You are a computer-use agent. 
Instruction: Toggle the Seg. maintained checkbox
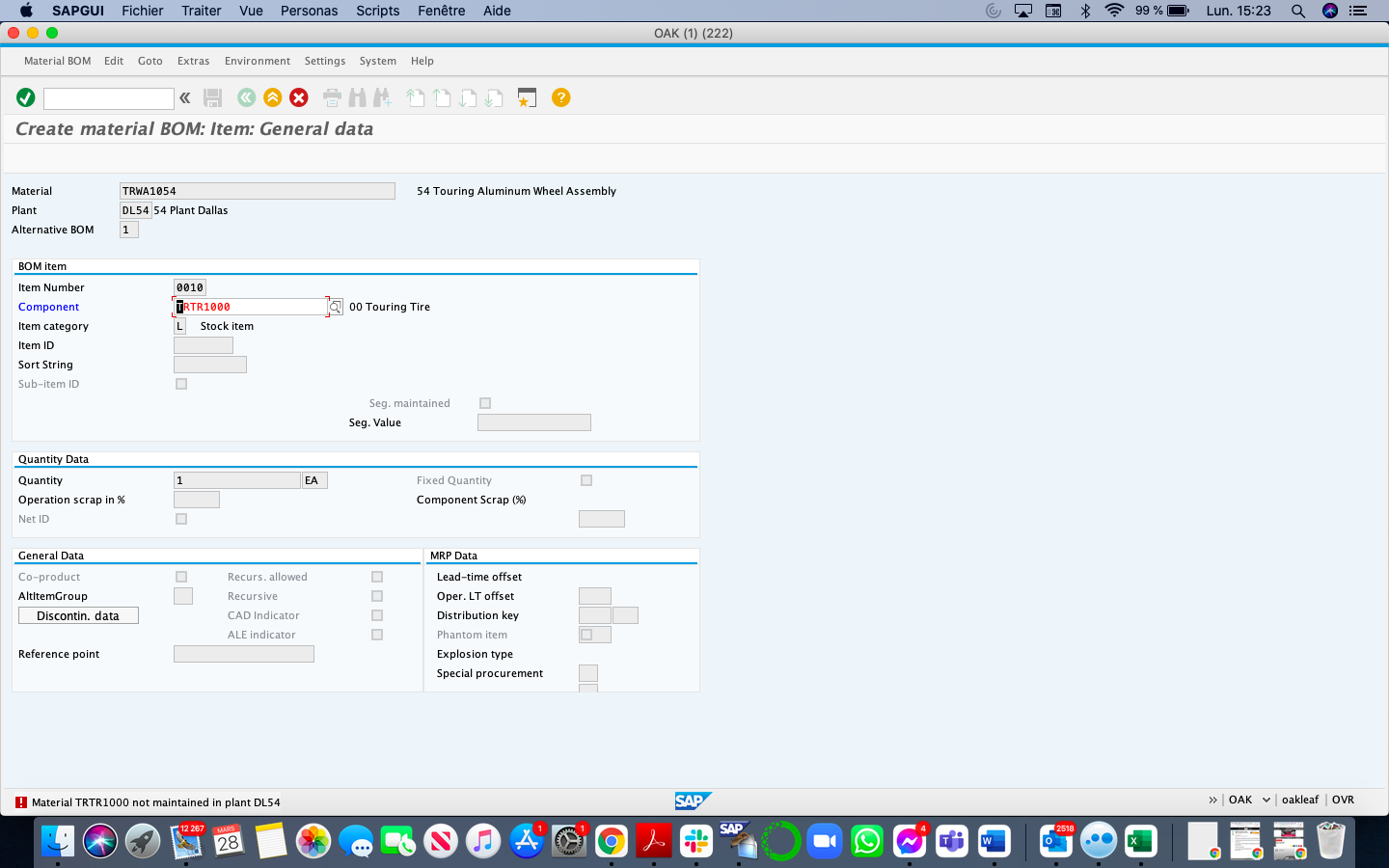point(485,403)
